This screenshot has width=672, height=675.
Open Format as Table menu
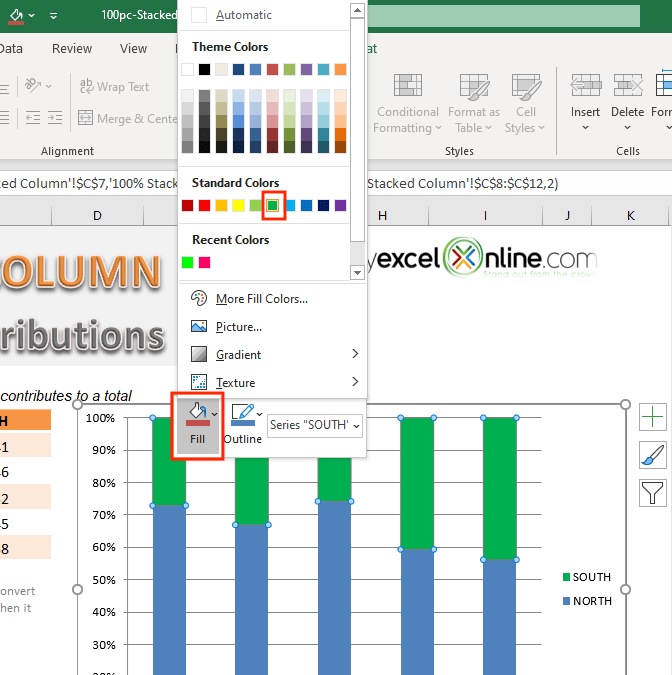474,103
